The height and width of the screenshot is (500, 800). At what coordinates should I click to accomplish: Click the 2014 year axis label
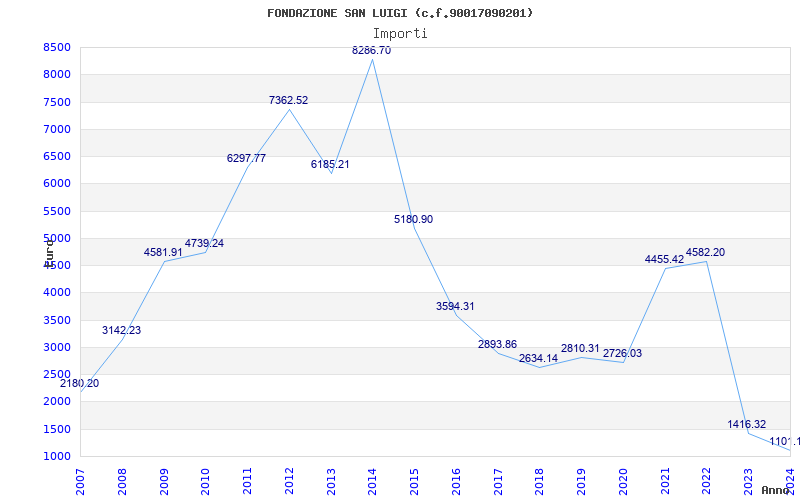pyautogui.click(x=372, y=482)
